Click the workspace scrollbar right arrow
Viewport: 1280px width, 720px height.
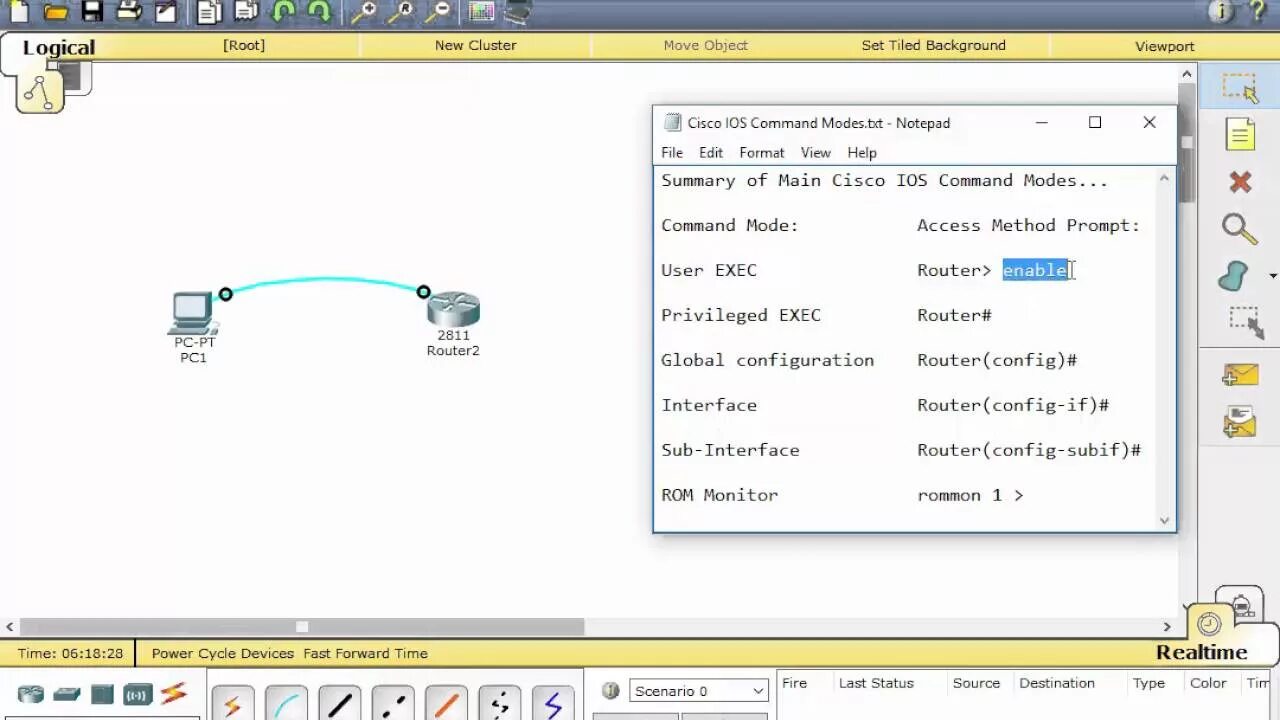click(1167, 627)
